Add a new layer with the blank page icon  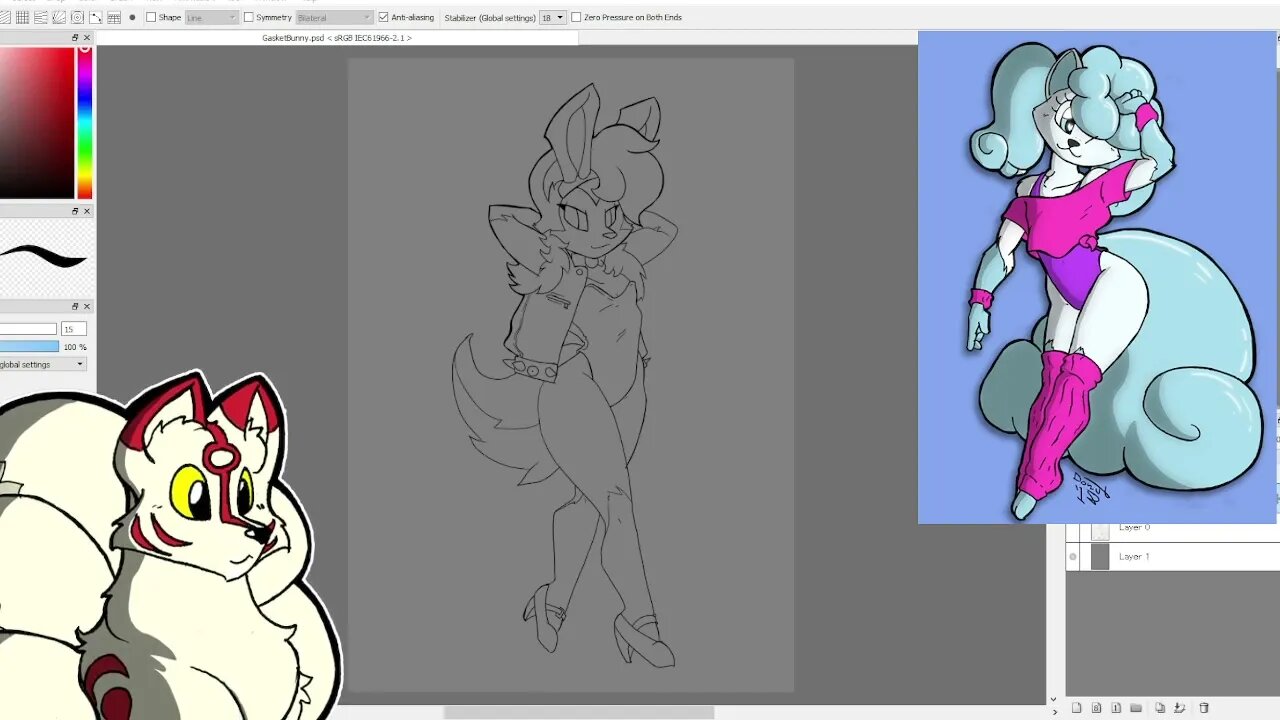tap(1076, 708)
